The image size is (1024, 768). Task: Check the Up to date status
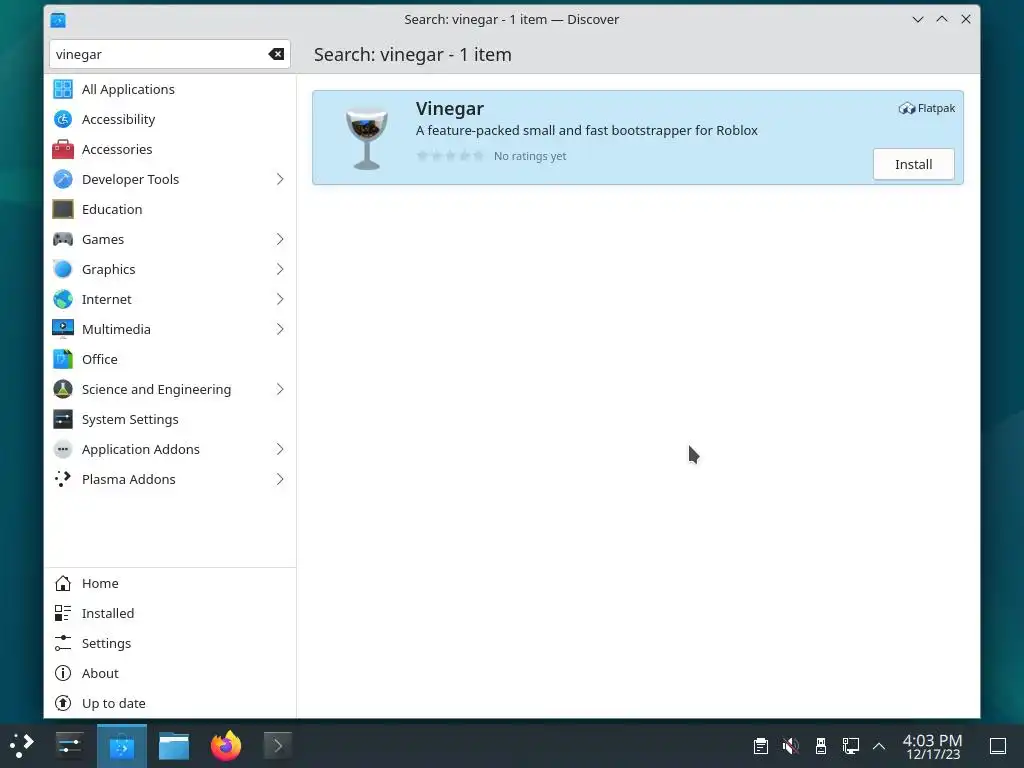point(170,703)
